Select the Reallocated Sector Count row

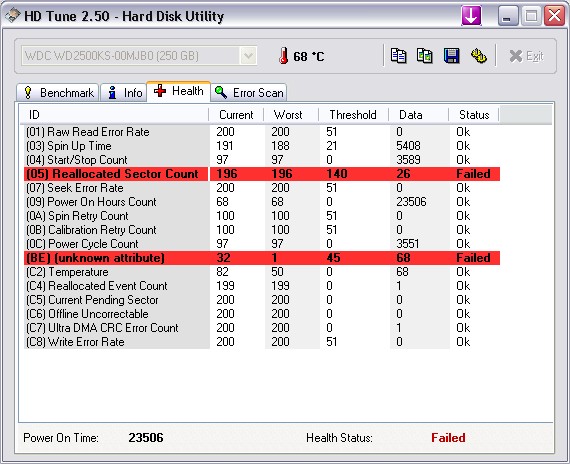coord(262,174)
